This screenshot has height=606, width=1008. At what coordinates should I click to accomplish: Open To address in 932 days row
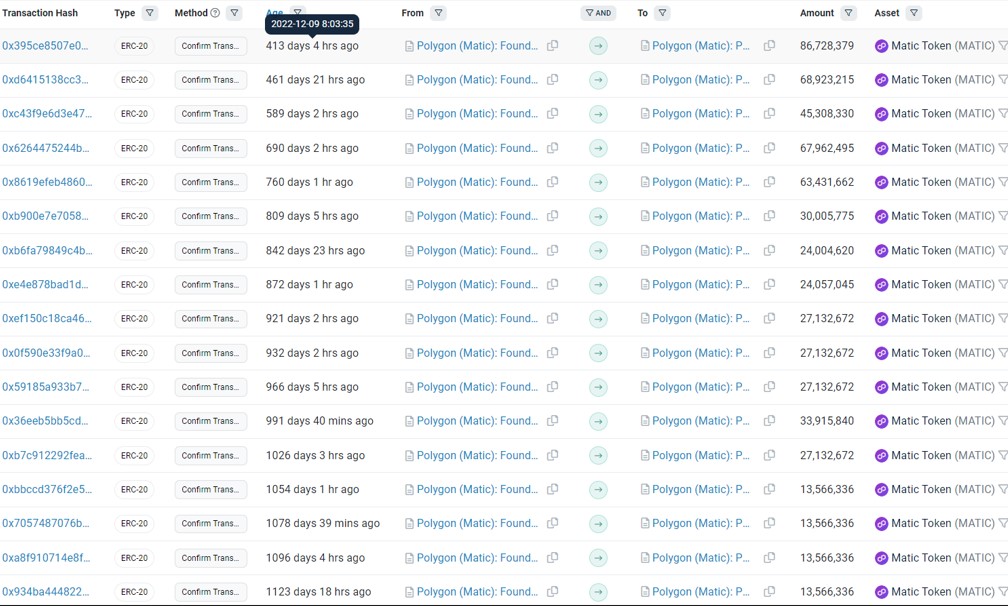[701, 353]
